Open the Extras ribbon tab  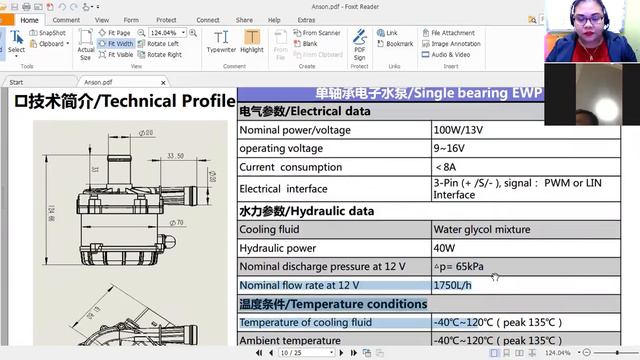(306, 20)
